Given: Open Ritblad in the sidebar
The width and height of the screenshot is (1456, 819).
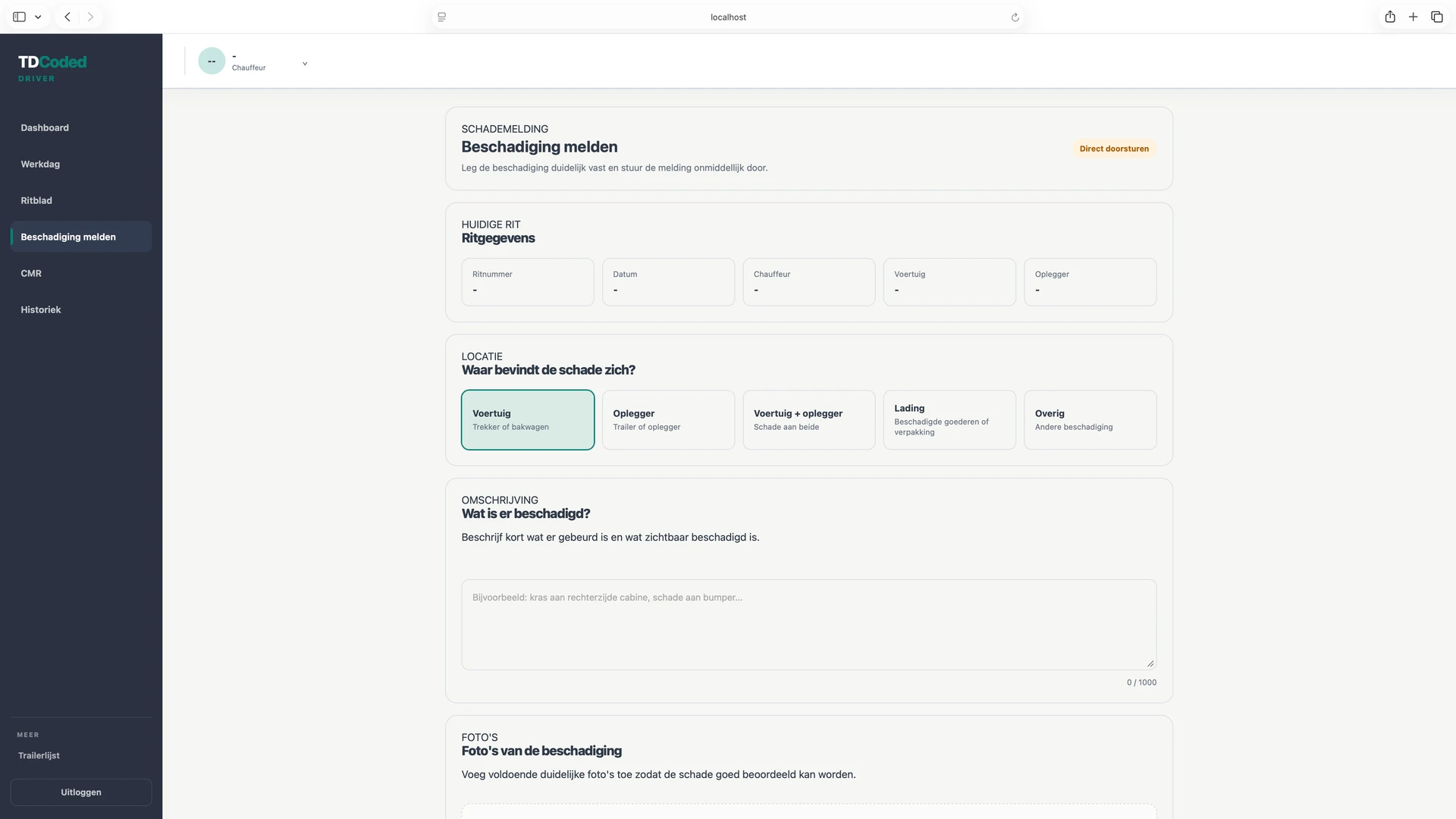Looking at the screenshot, I should pyautogui.click(x=81, y=200).
